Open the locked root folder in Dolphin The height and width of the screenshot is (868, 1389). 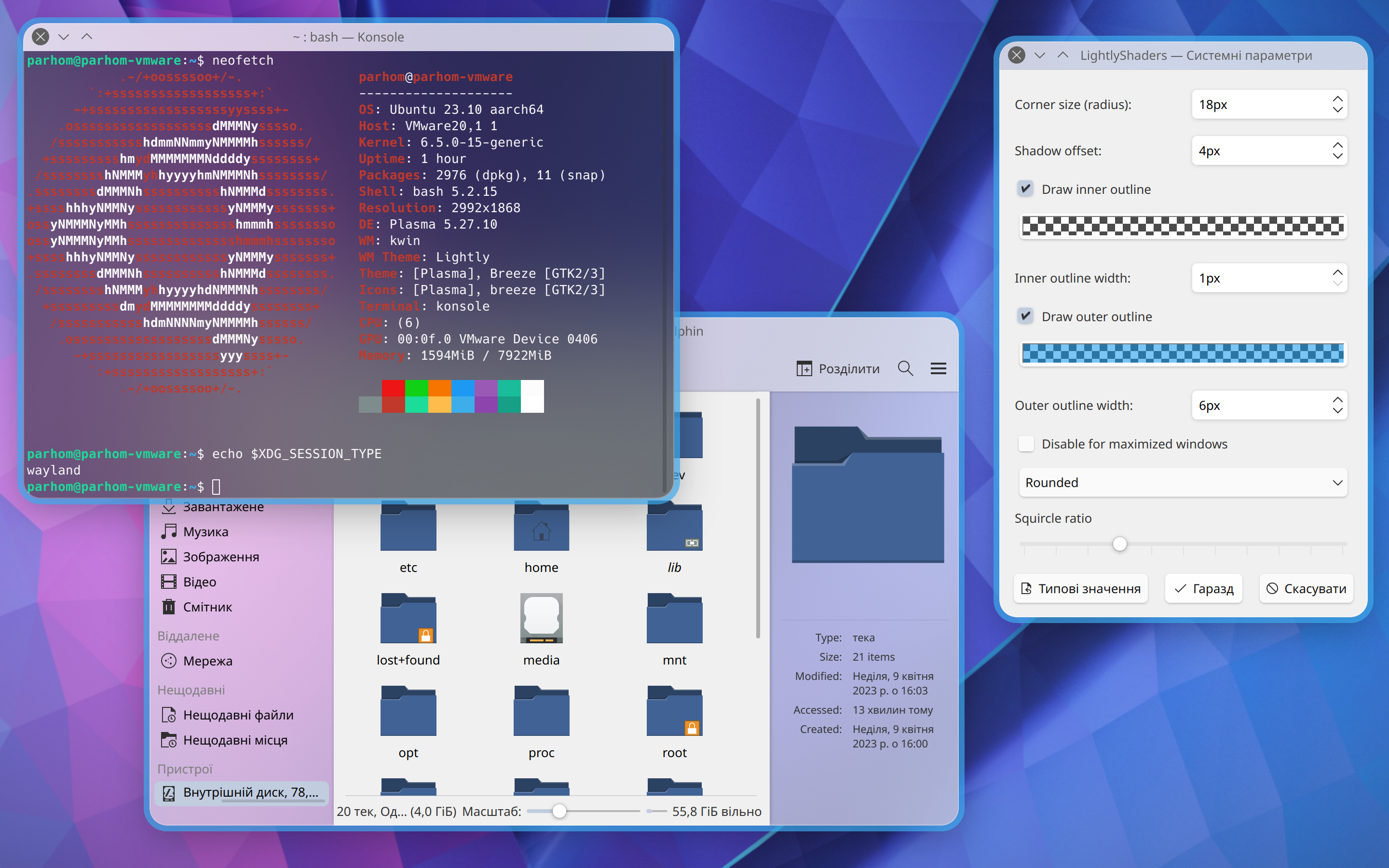(x=674, y=721)
